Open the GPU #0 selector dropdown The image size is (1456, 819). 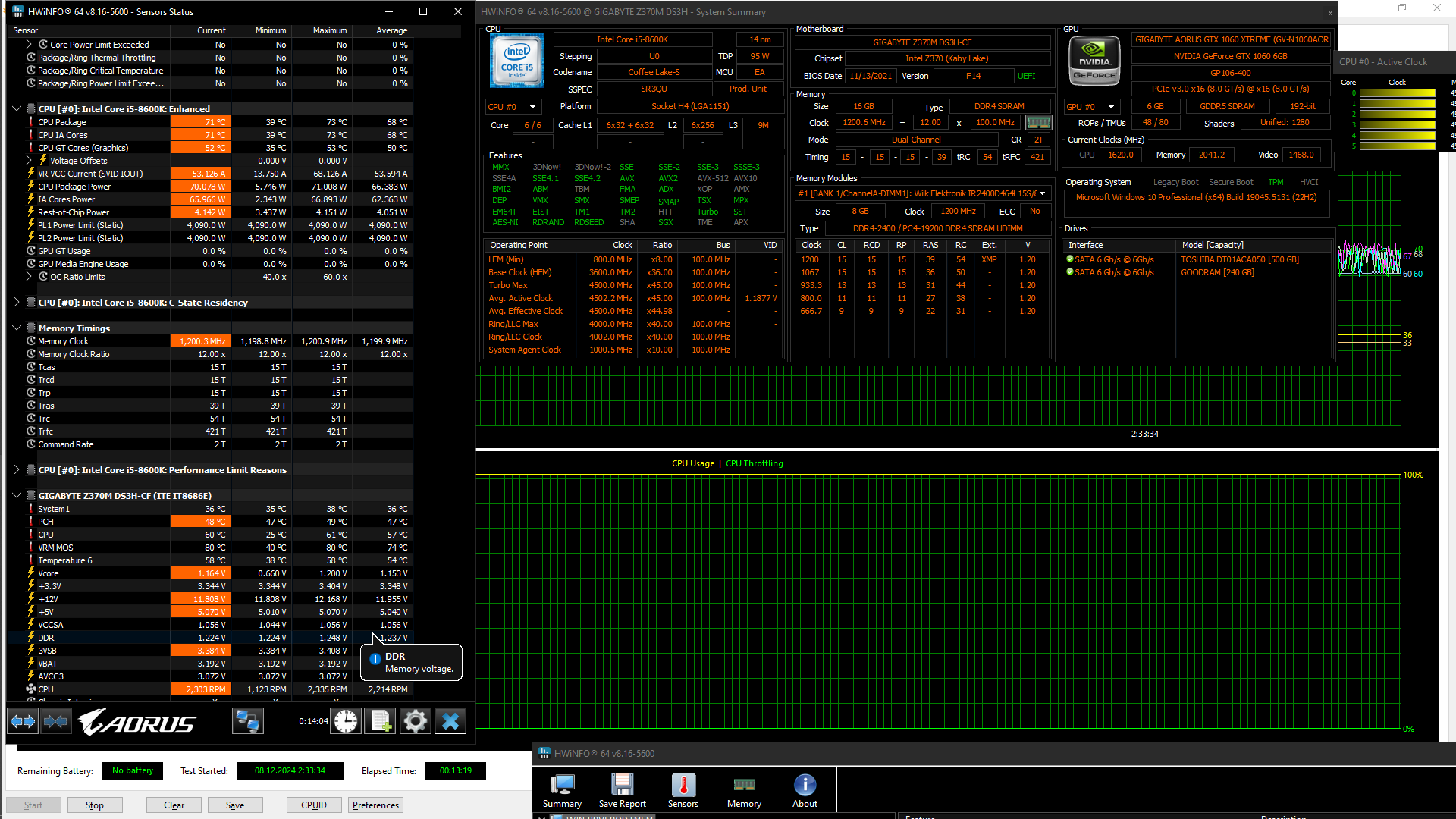click(1090, 107)
